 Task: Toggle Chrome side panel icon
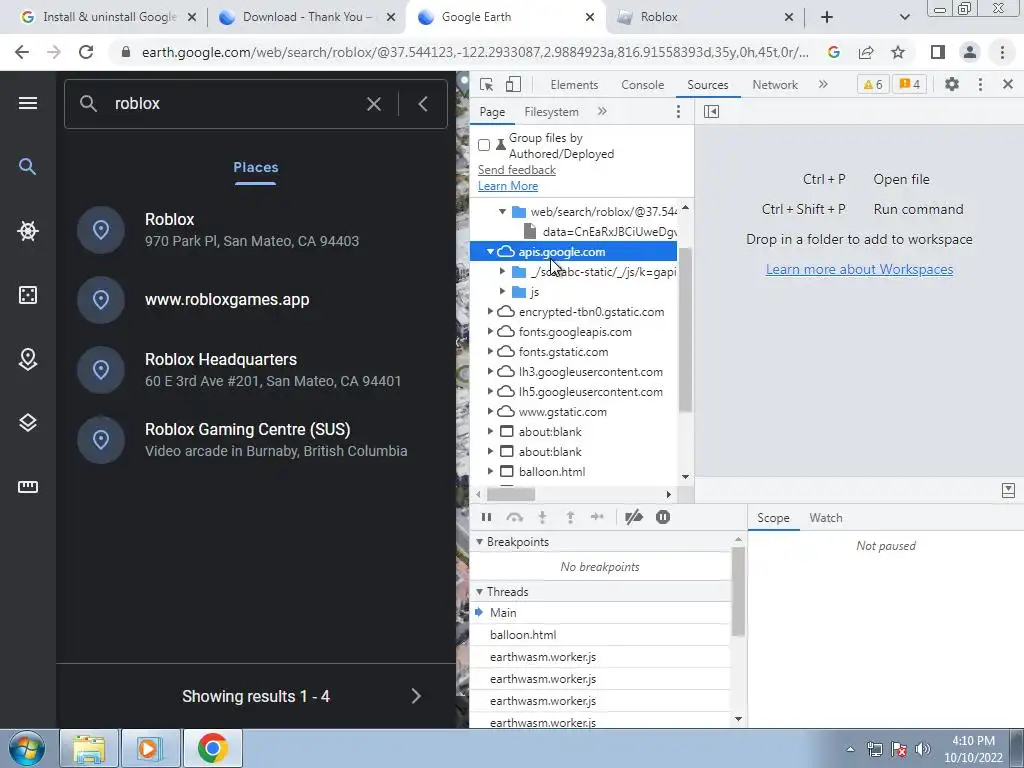pos(938,52)
